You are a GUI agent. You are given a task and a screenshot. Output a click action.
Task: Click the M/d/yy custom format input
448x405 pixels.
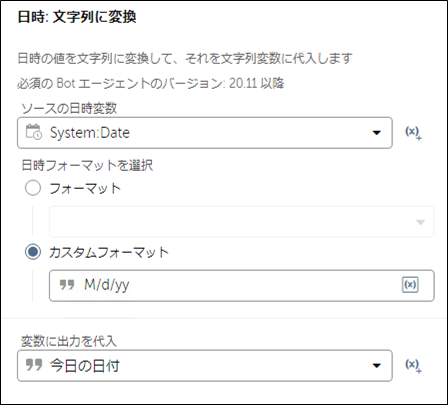242,286
